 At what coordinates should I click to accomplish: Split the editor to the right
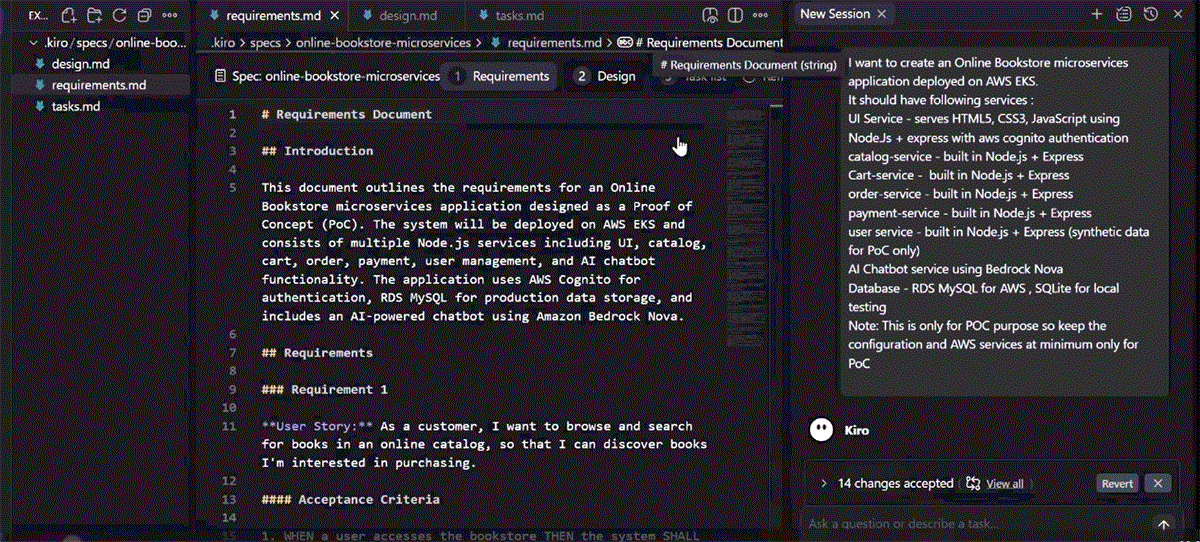click(735, 15)
